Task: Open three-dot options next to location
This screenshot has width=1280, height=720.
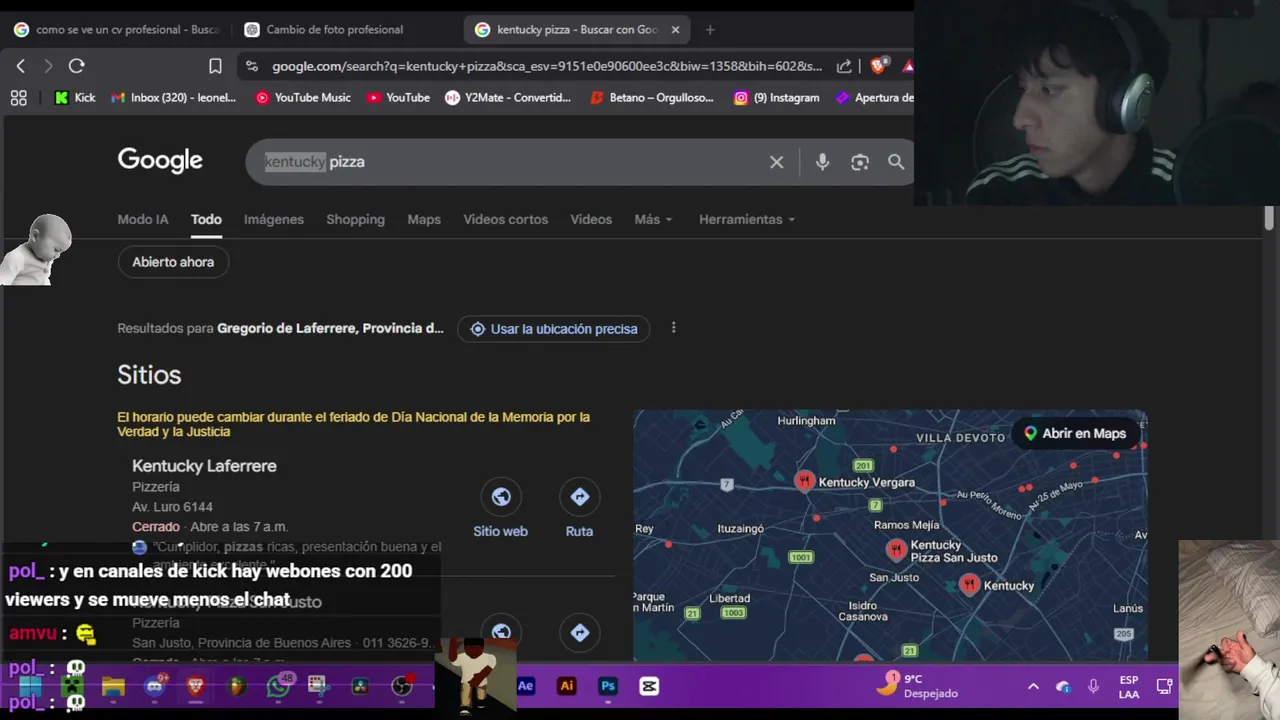Action: (673, 328)
